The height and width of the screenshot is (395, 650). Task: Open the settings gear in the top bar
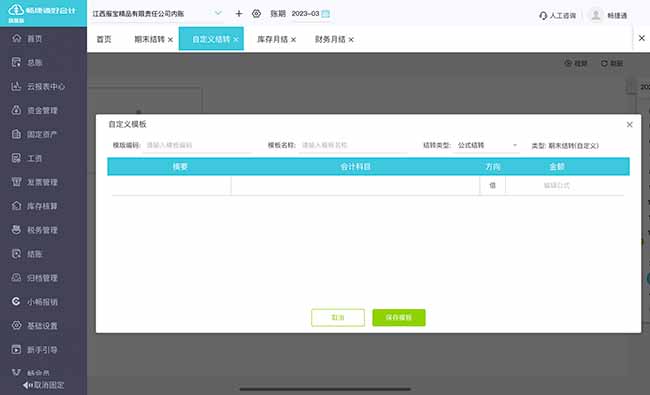[257, 14]
